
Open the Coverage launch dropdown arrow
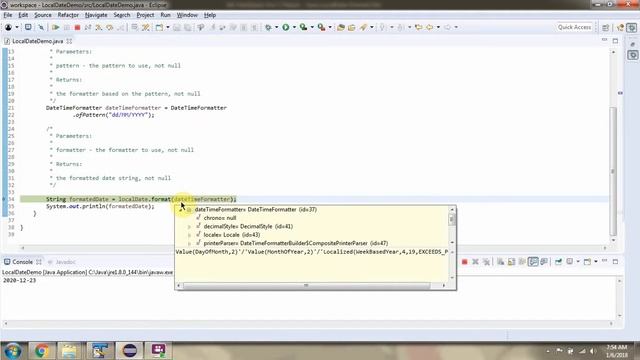[x=312, y=27]
